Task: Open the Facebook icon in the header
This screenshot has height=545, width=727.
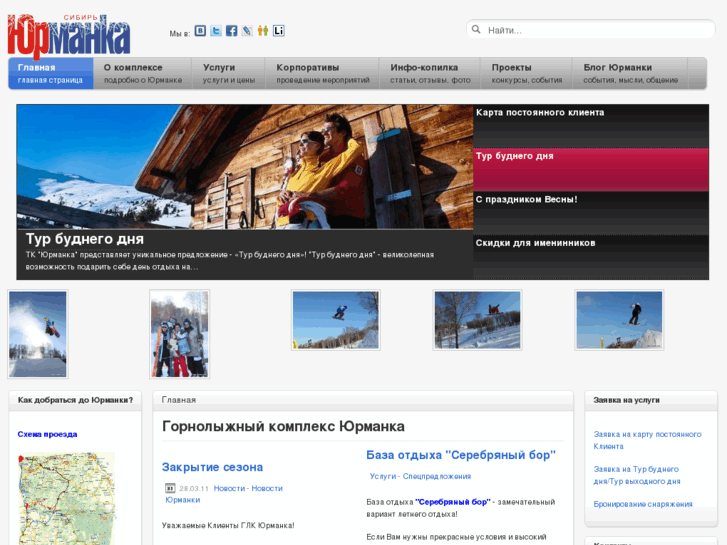Action: [231, 31]
